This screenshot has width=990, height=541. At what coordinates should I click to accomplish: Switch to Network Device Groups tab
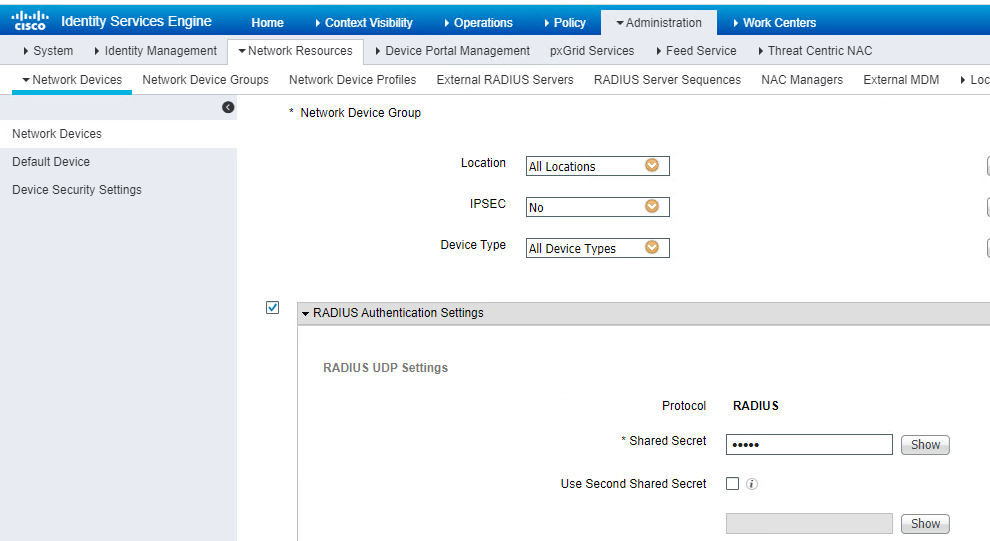pos(205,80)
